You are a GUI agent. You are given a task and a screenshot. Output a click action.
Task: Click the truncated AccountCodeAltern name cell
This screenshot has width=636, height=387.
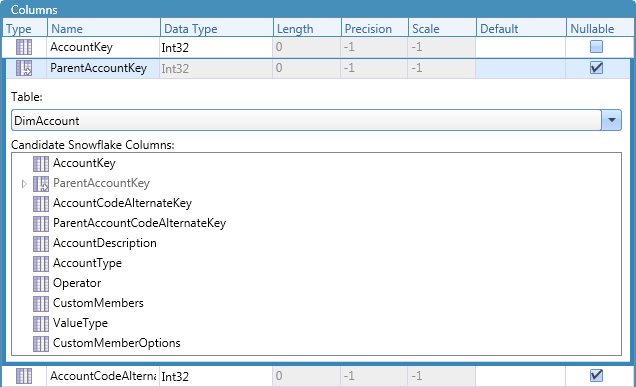coord(103,376)
